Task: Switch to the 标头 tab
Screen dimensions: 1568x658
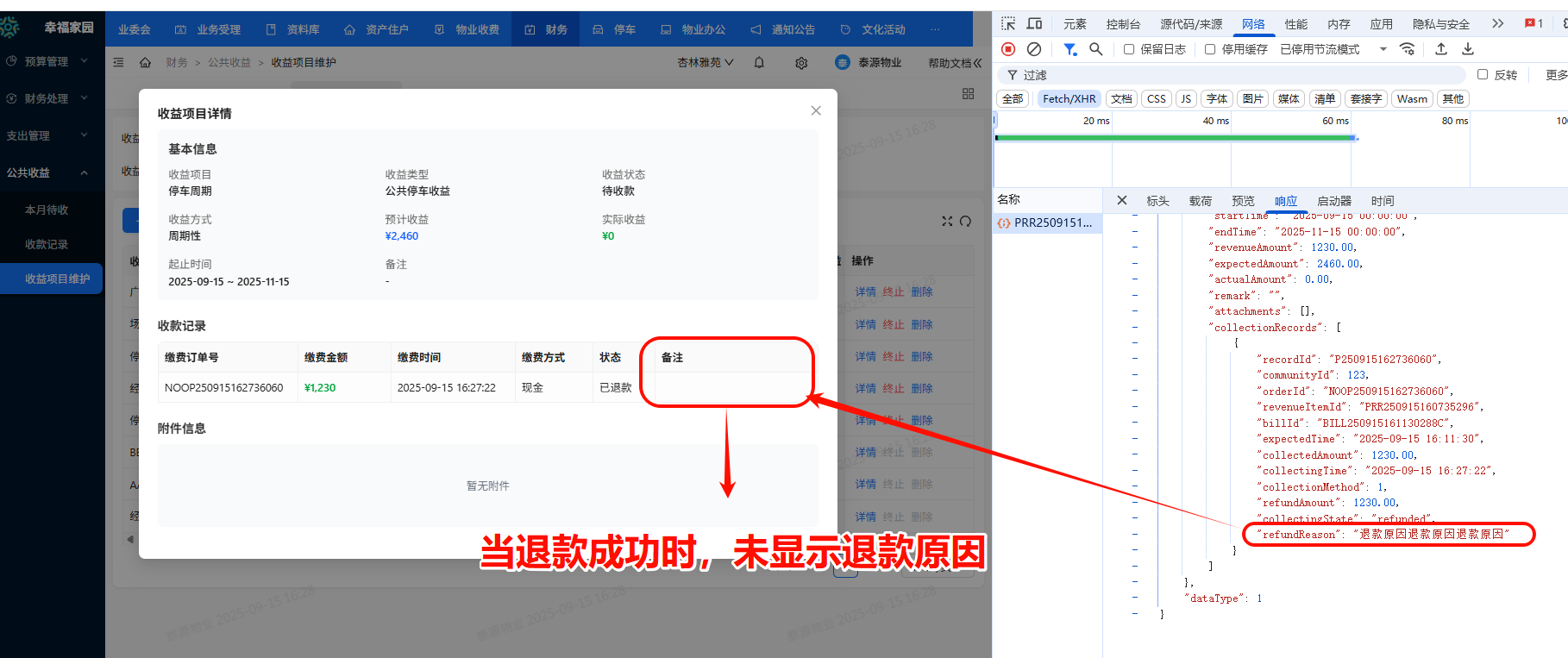Action: click(1157, 201)
